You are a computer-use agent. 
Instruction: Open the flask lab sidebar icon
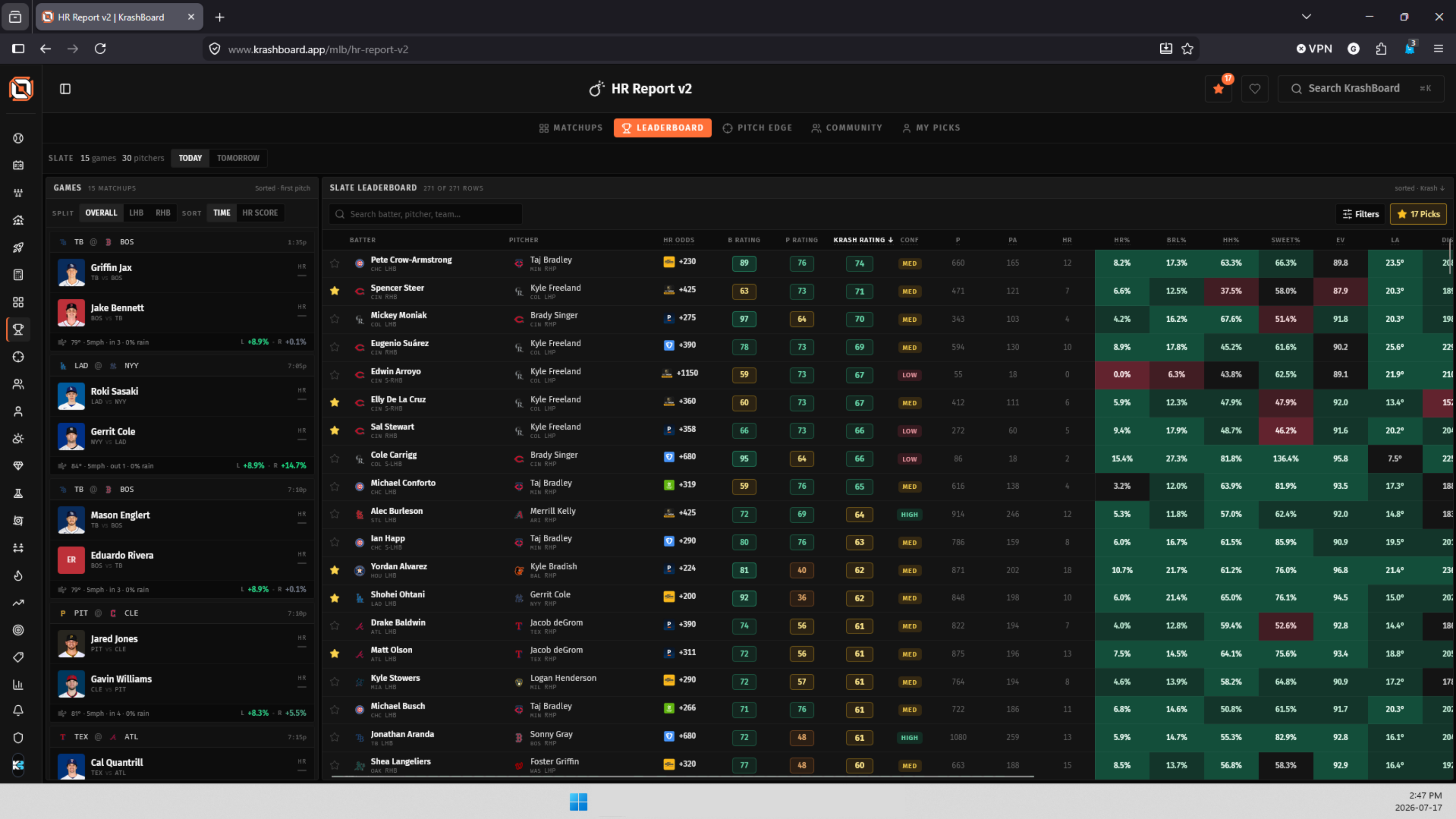tap(18, 493)
